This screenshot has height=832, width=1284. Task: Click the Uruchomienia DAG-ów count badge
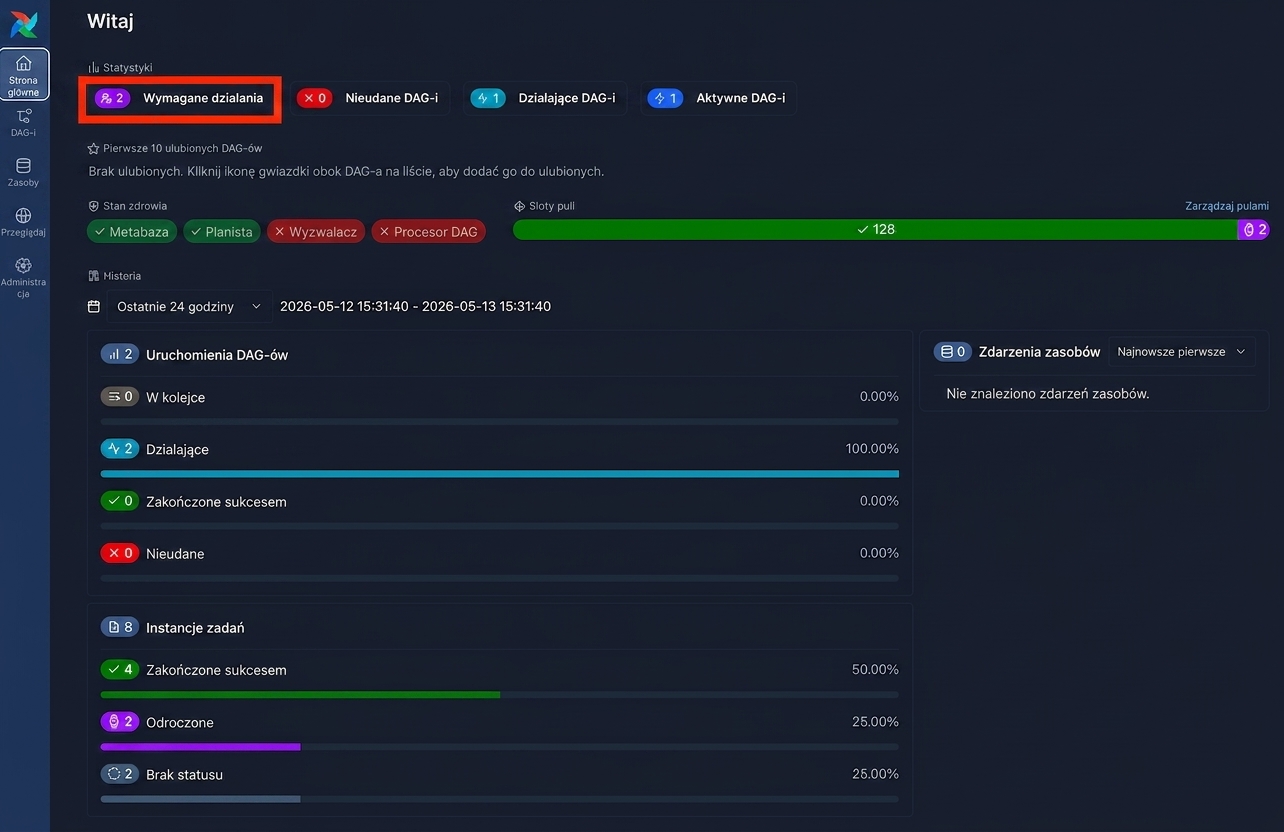(120, 354)
